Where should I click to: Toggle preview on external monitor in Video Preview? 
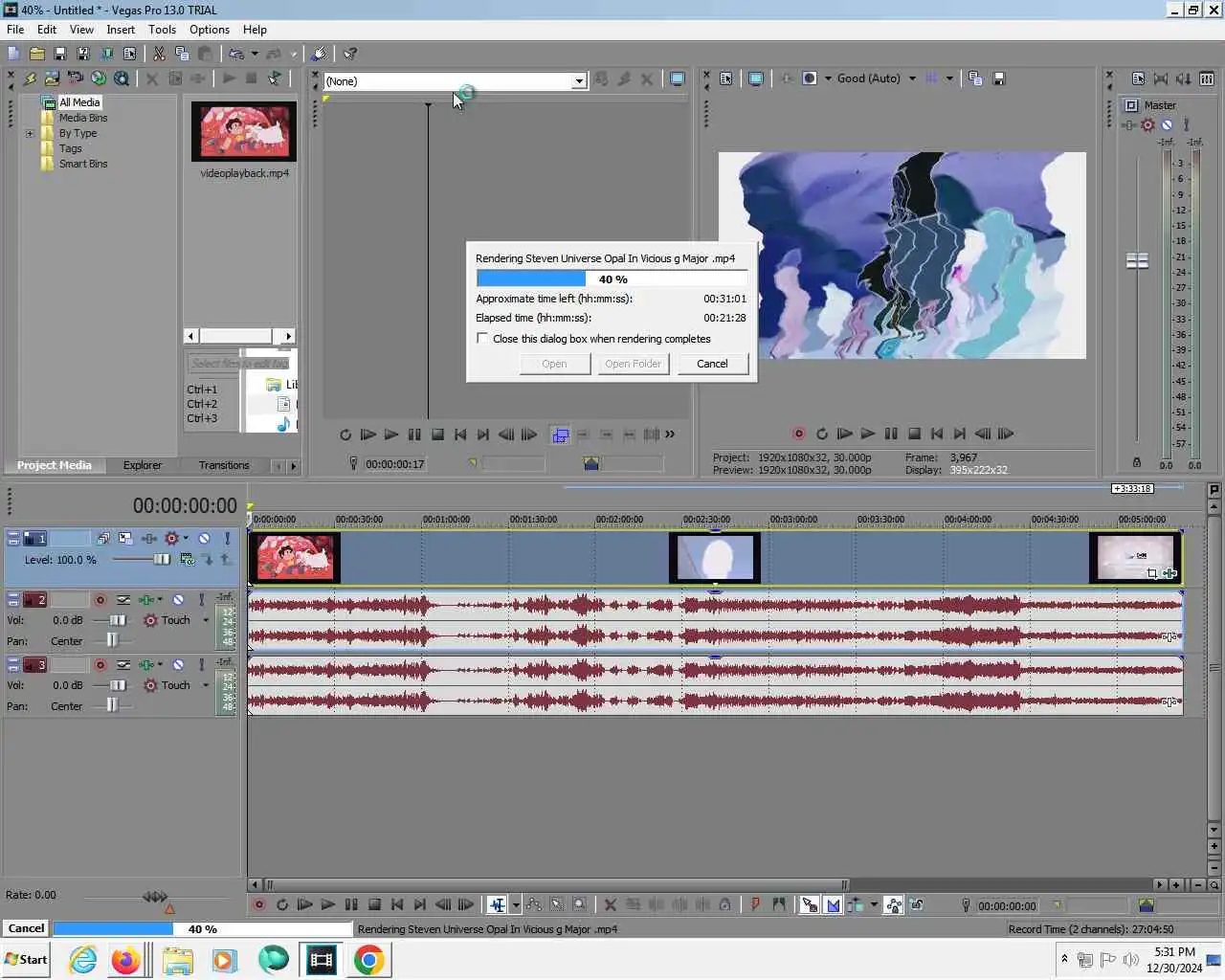point(756,78)
